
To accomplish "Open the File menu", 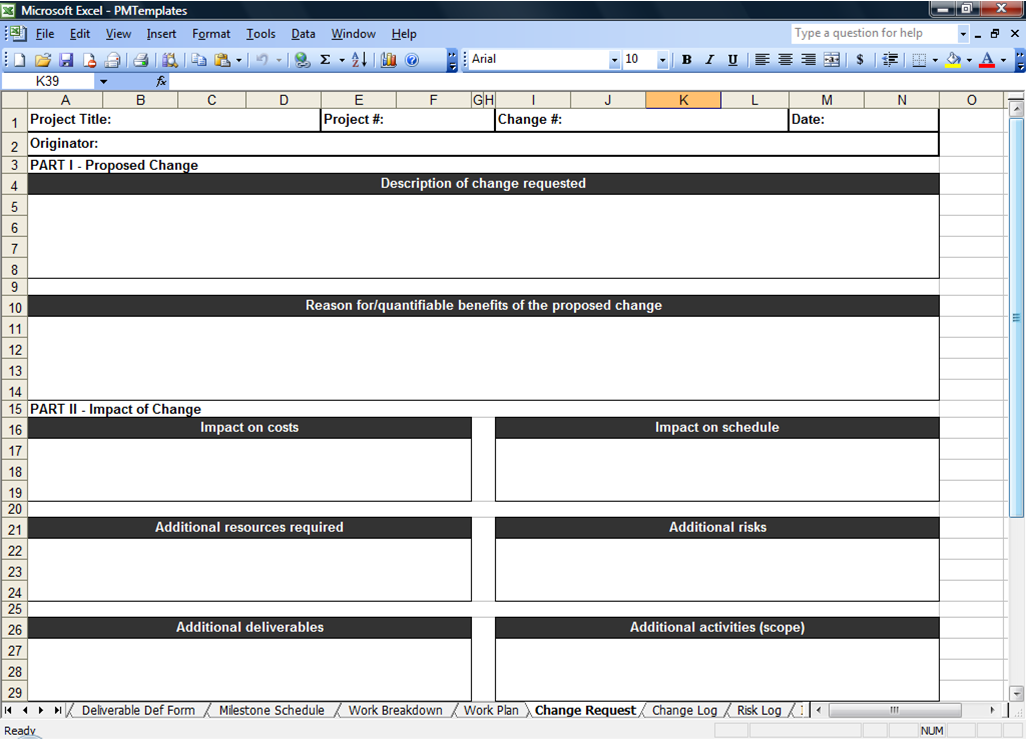I will coord(44,34).
